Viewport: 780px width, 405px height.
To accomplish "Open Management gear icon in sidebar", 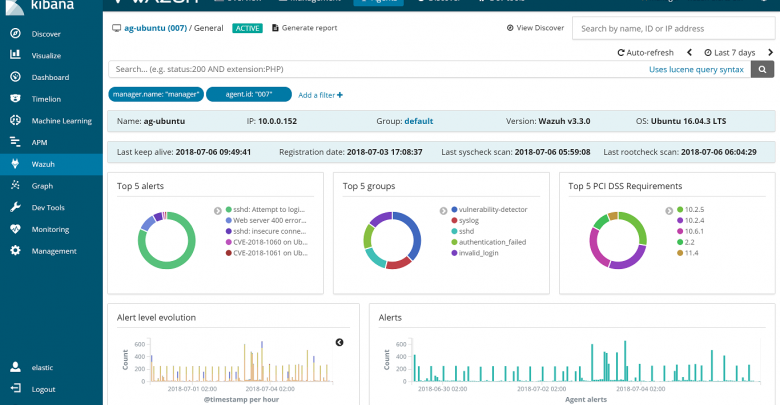I will pos(15,251).
